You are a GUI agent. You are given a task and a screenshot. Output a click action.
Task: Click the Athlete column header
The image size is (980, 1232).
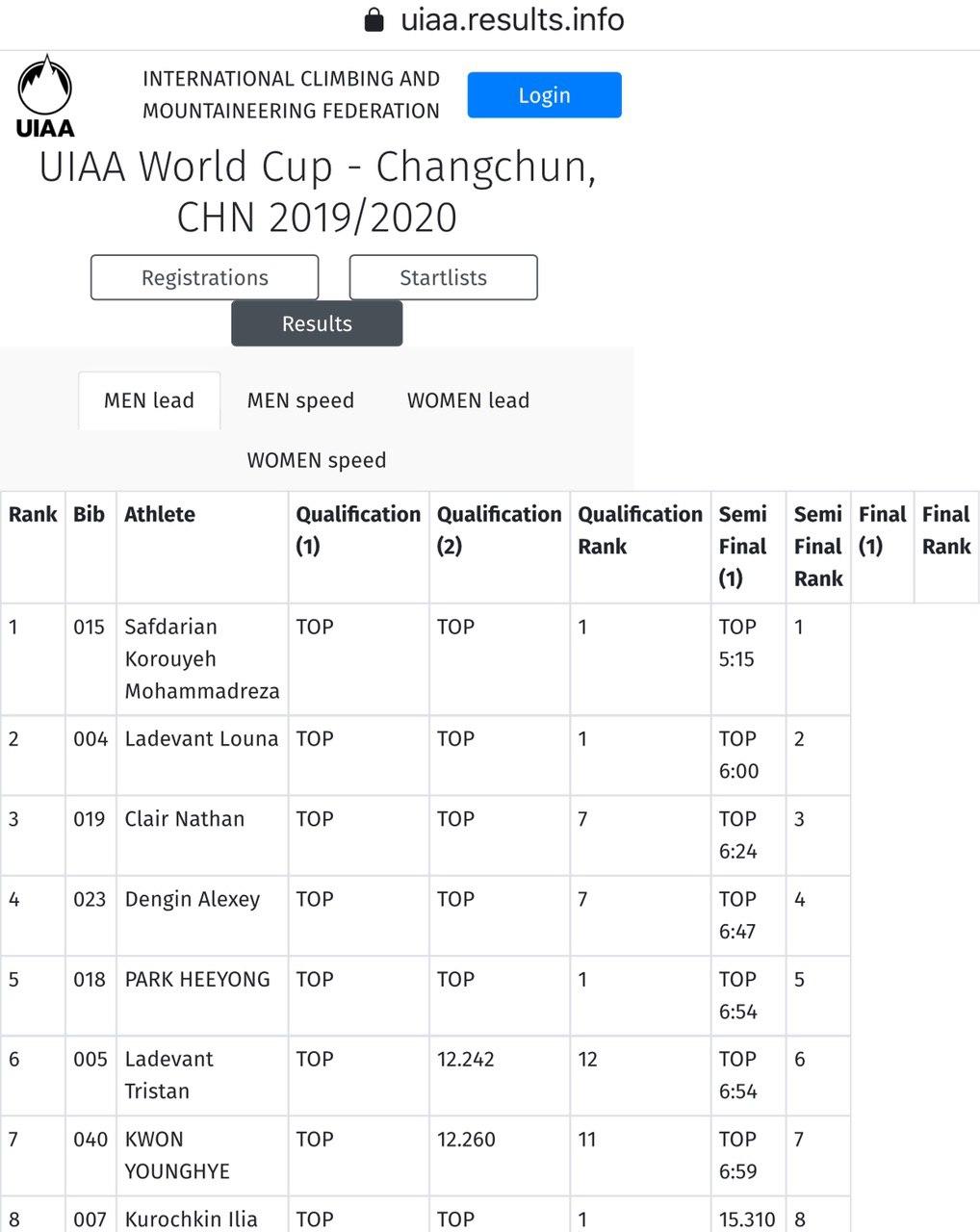[x=160, y=515]
